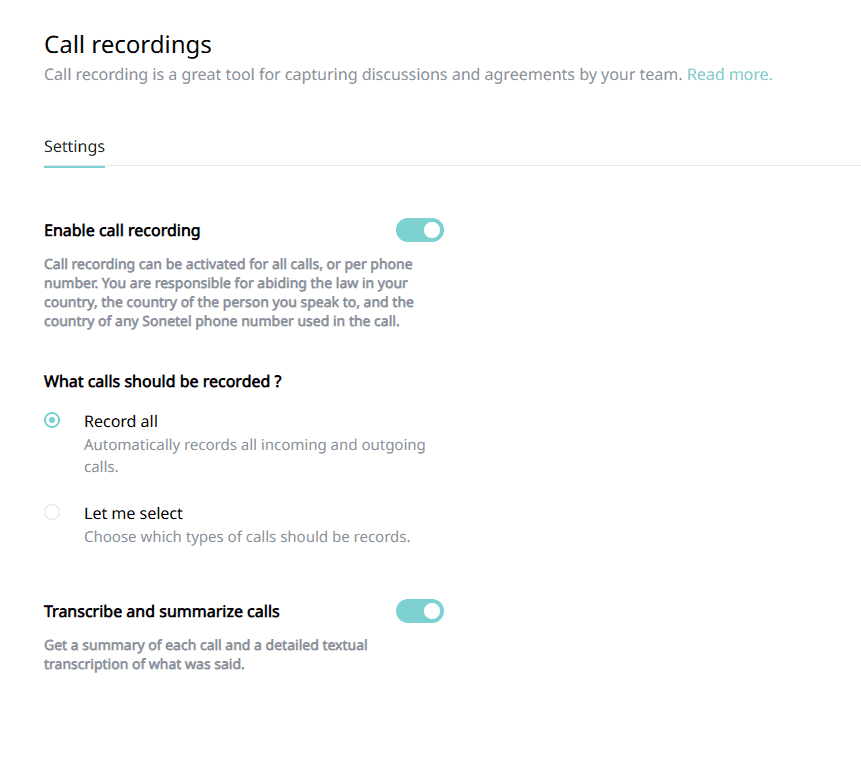Click the Enable call recording label text
Image resolution: width=861 pixels, height=768 pixels.
click(122, 231)
